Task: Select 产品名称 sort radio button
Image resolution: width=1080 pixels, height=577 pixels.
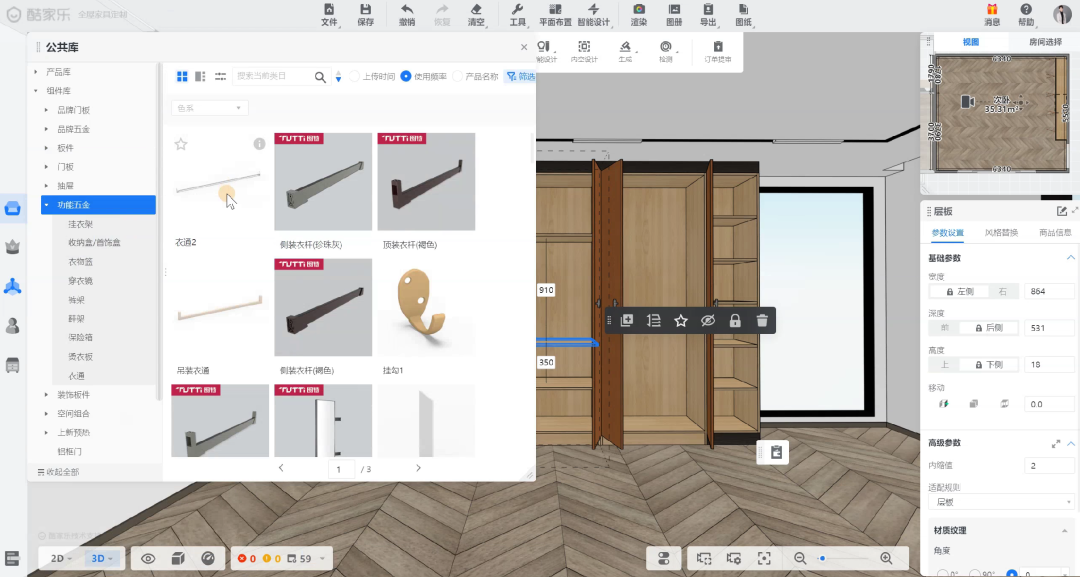Action: [x=457, y=76]
